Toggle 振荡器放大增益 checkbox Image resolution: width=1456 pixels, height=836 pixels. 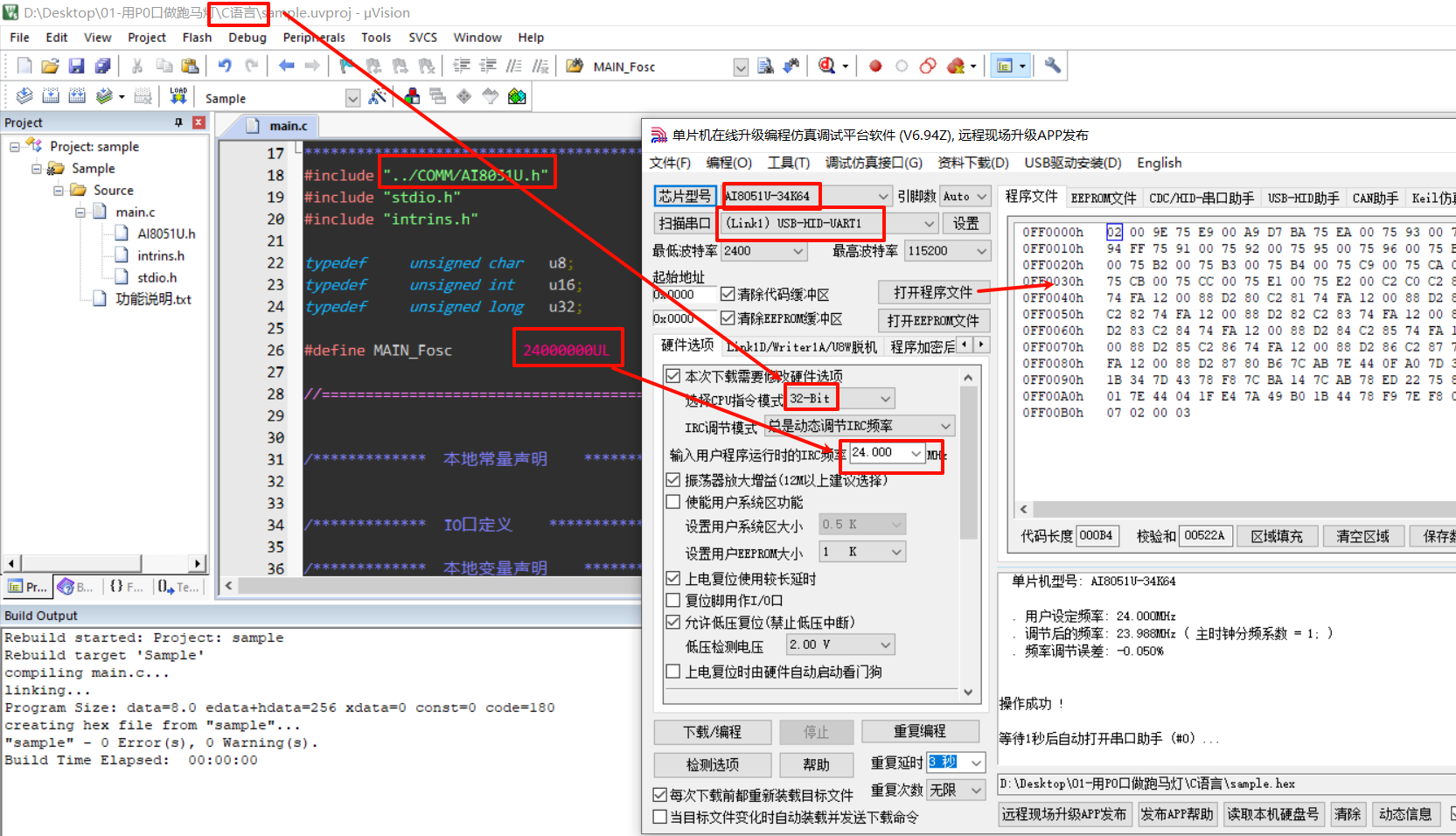tap(672, 480)
